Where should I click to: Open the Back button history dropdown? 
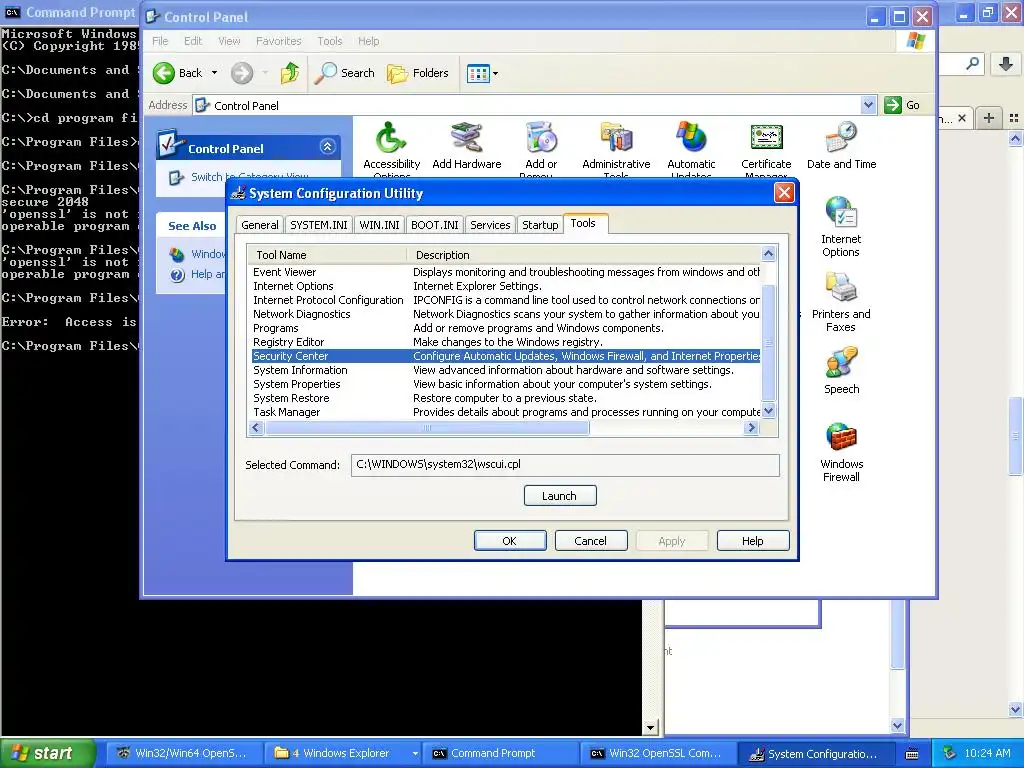coord(214,73)
